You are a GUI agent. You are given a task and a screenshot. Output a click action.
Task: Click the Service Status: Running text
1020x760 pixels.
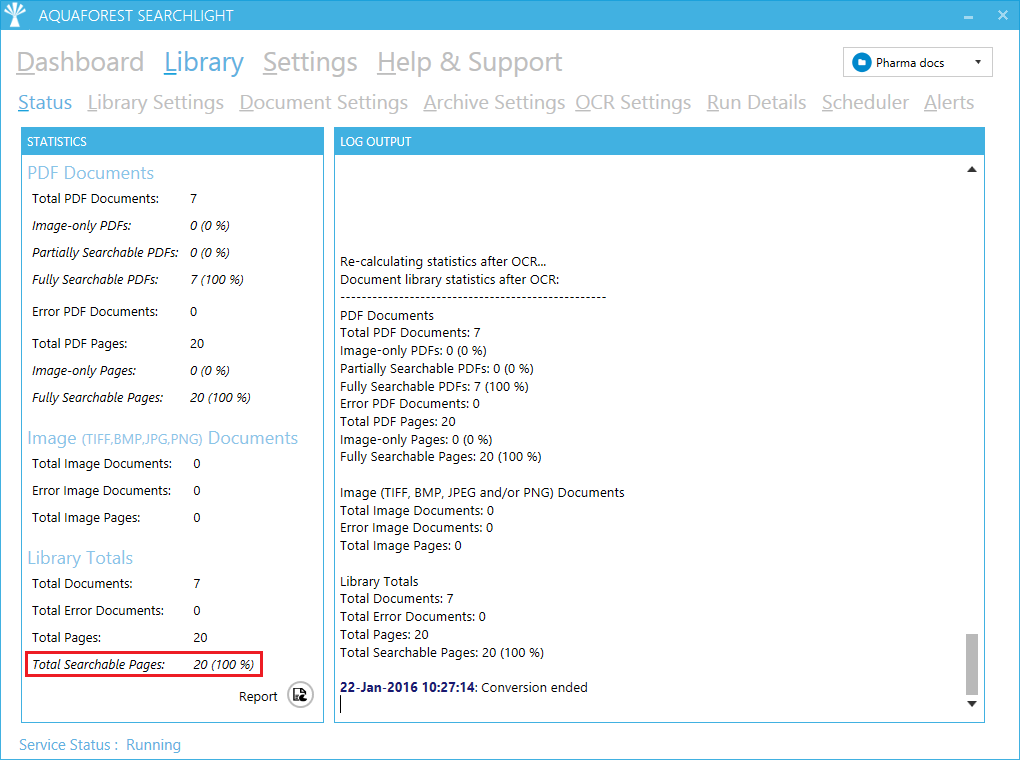[x=100, y=744]
